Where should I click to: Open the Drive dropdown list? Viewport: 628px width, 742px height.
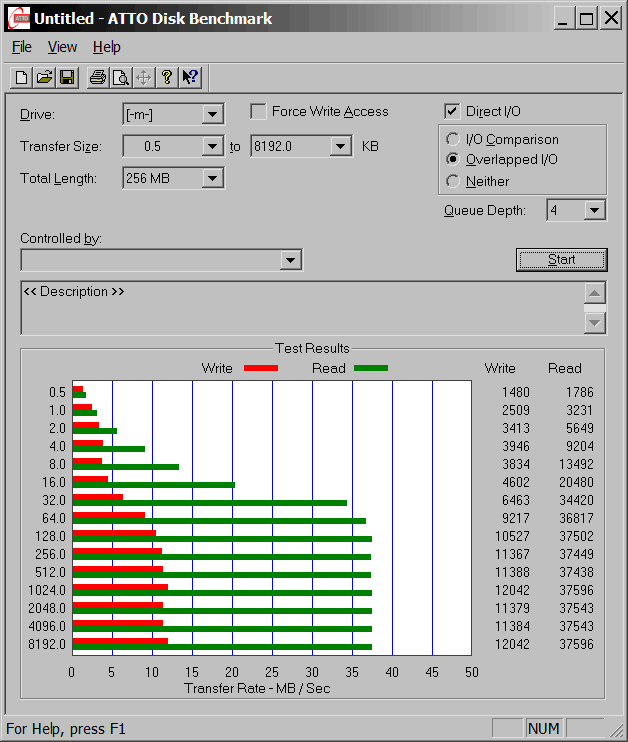click(212, 115)
